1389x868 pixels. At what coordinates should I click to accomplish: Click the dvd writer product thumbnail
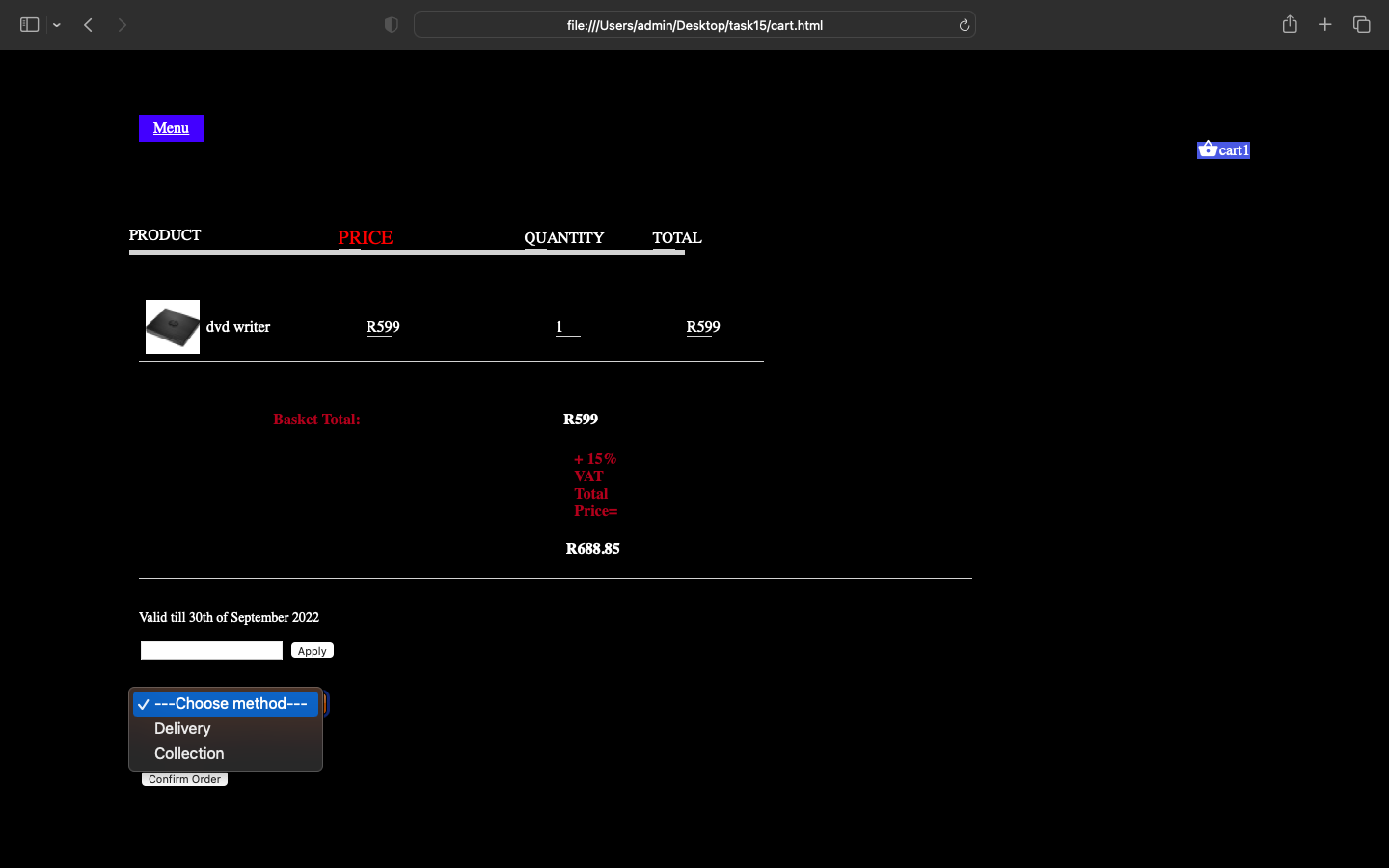click(172, 326)
